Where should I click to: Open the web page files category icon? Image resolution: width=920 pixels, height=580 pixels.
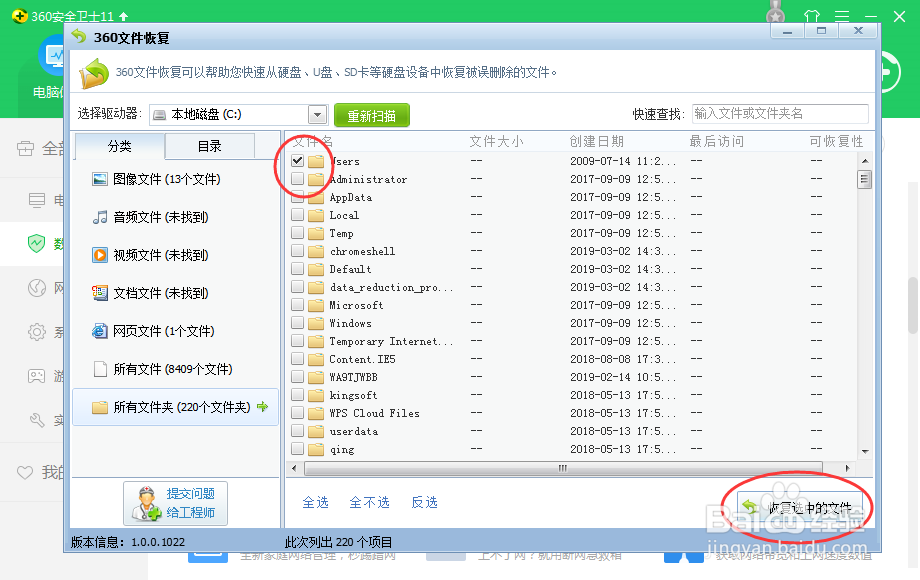coord(100,331)
